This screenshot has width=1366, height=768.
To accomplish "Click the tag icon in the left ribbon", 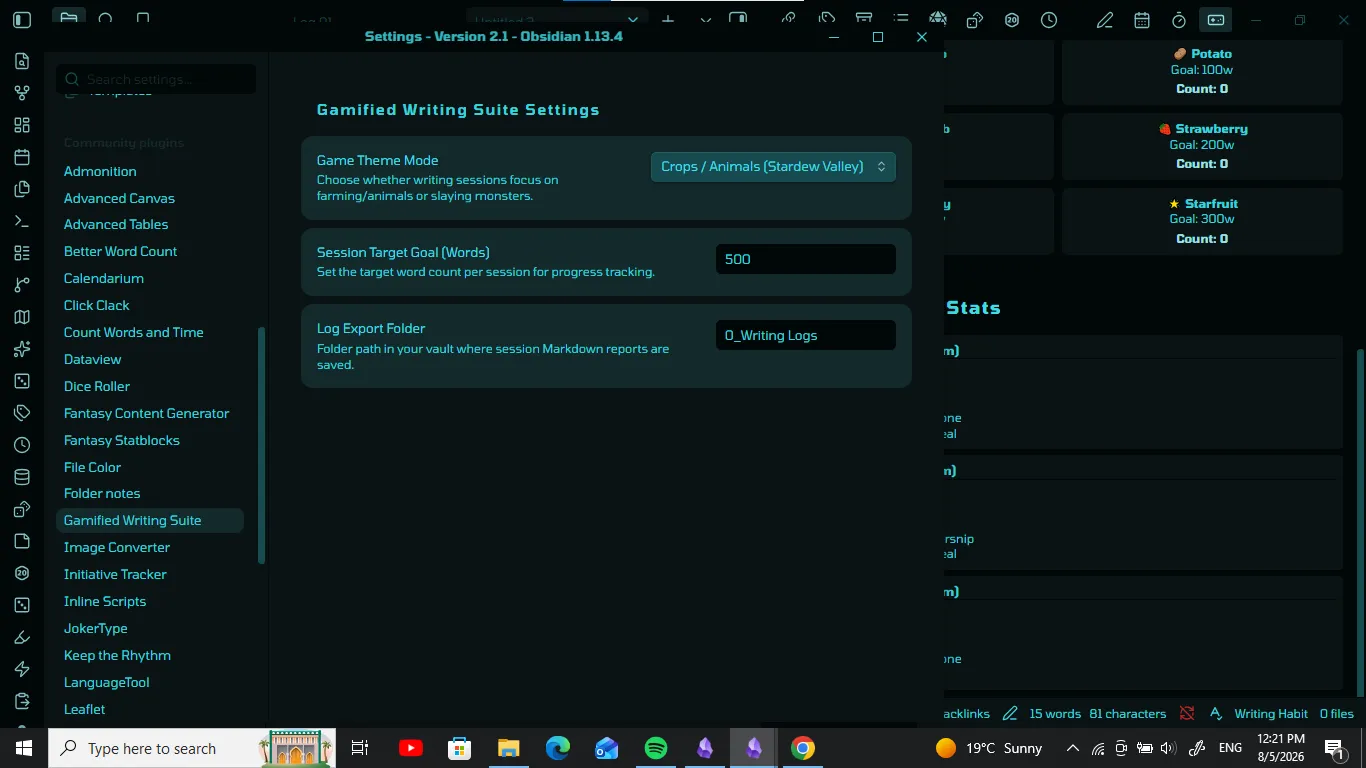I will [x=21, y=413].
